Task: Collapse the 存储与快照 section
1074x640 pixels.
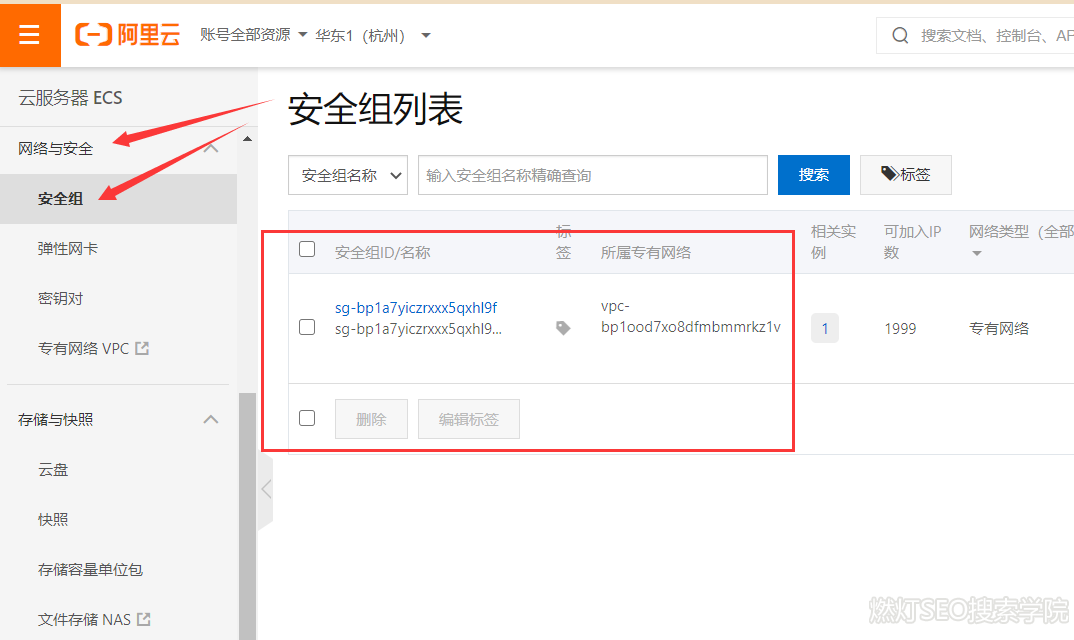Action: (x=211, y=419)
